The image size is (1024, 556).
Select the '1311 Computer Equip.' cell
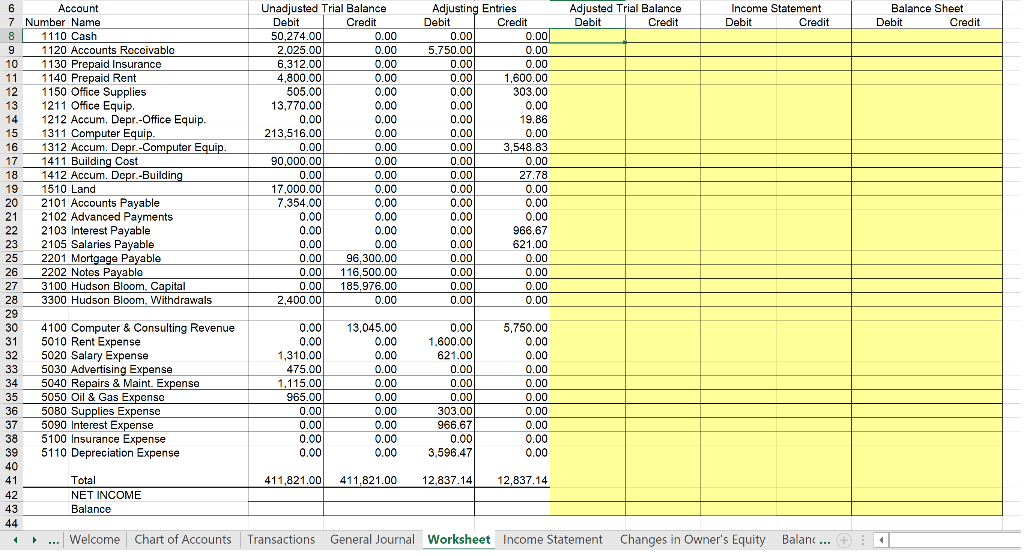98,133
